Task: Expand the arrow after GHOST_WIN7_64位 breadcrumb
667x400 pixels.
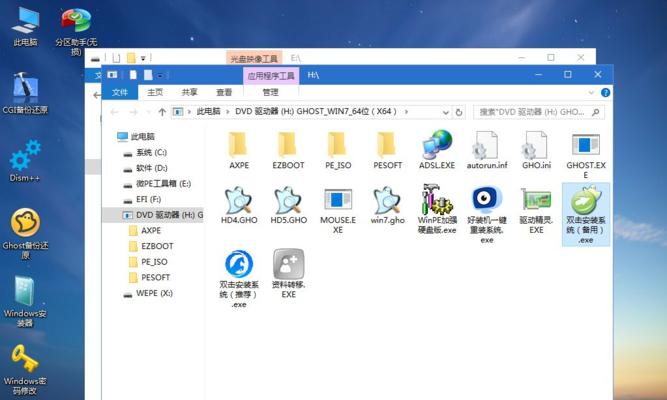Action: coord(406,111)
